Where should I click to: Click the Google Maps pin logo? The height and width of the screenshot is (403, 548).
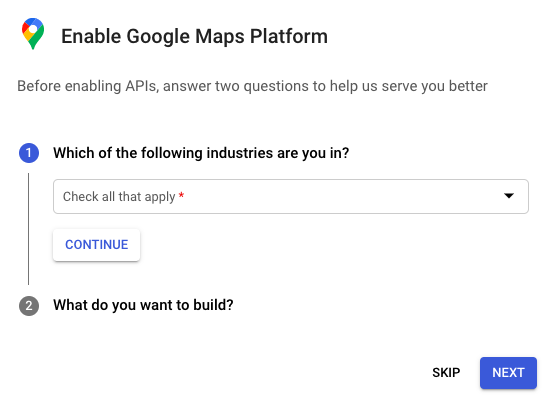tap(33, 34)
